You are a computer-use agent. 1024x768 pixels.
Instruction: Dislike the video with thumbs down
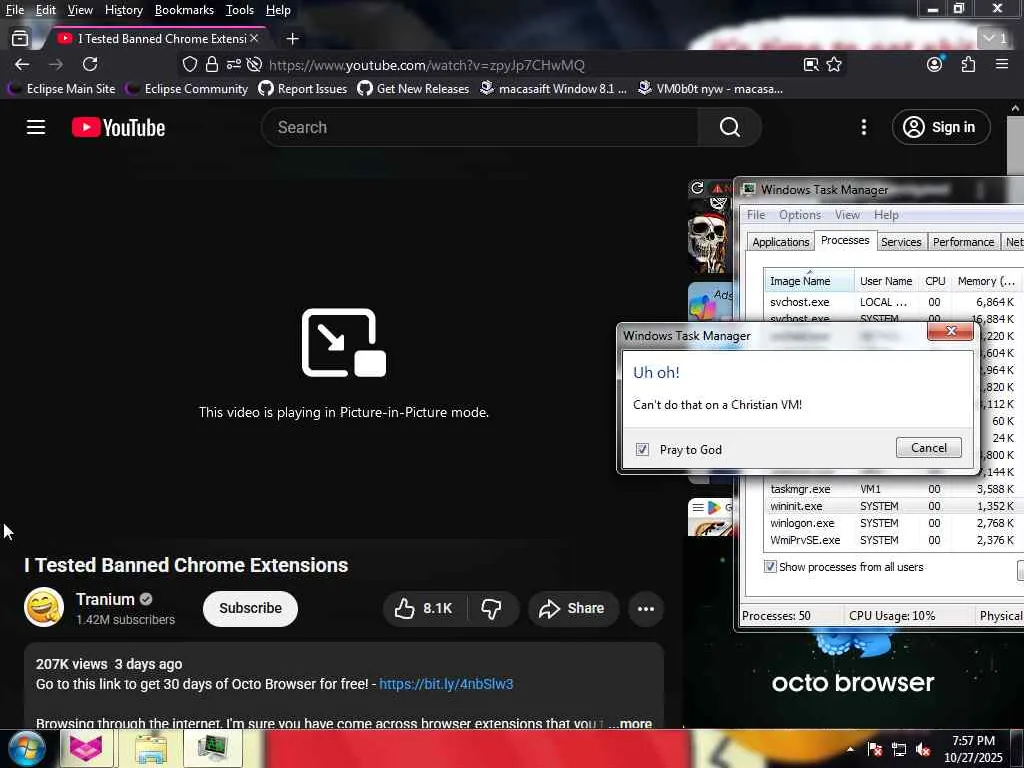tap(492, 609)
